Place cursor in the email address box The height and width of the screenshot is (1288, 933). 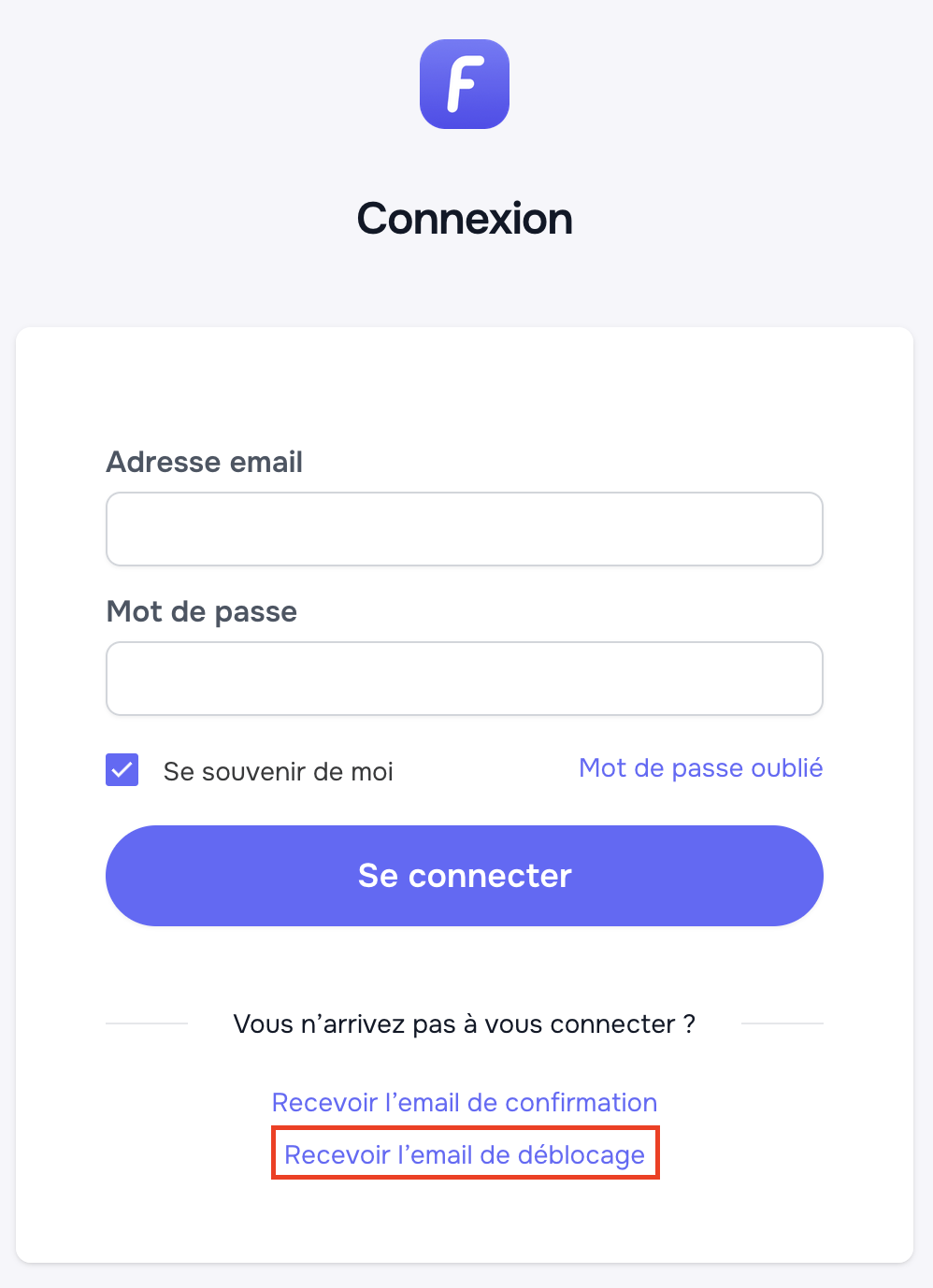click(x=465, y=529)
